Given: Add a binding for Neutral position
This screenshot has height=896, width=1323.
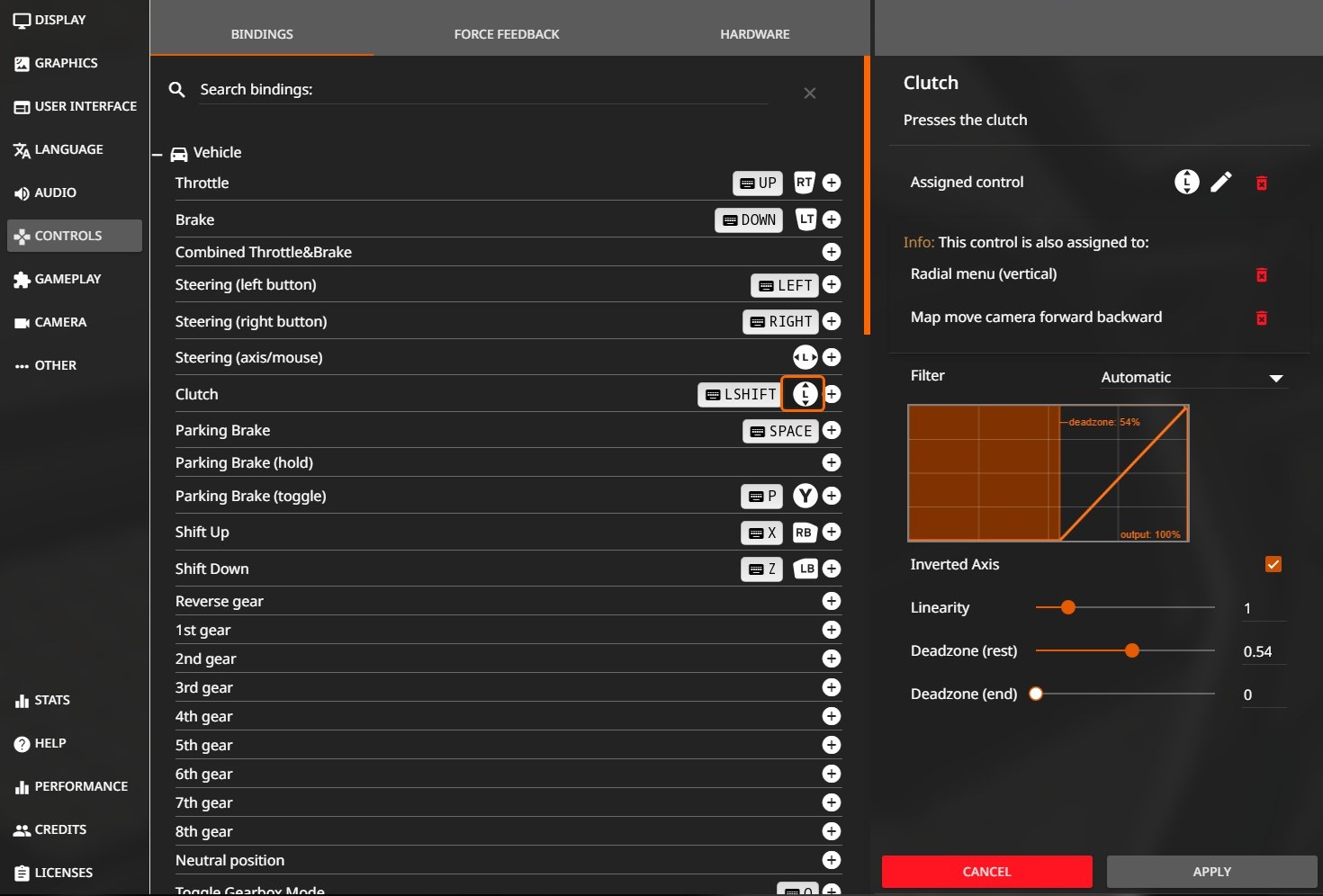Looking at the screenshot, I should (832, 860).
